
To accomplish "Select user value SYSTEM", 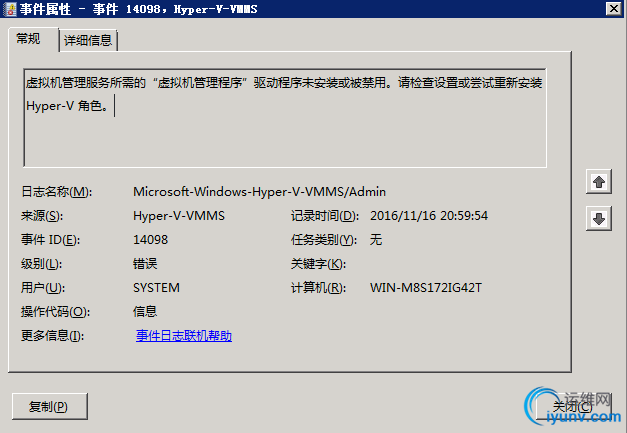I will point(156,288).
